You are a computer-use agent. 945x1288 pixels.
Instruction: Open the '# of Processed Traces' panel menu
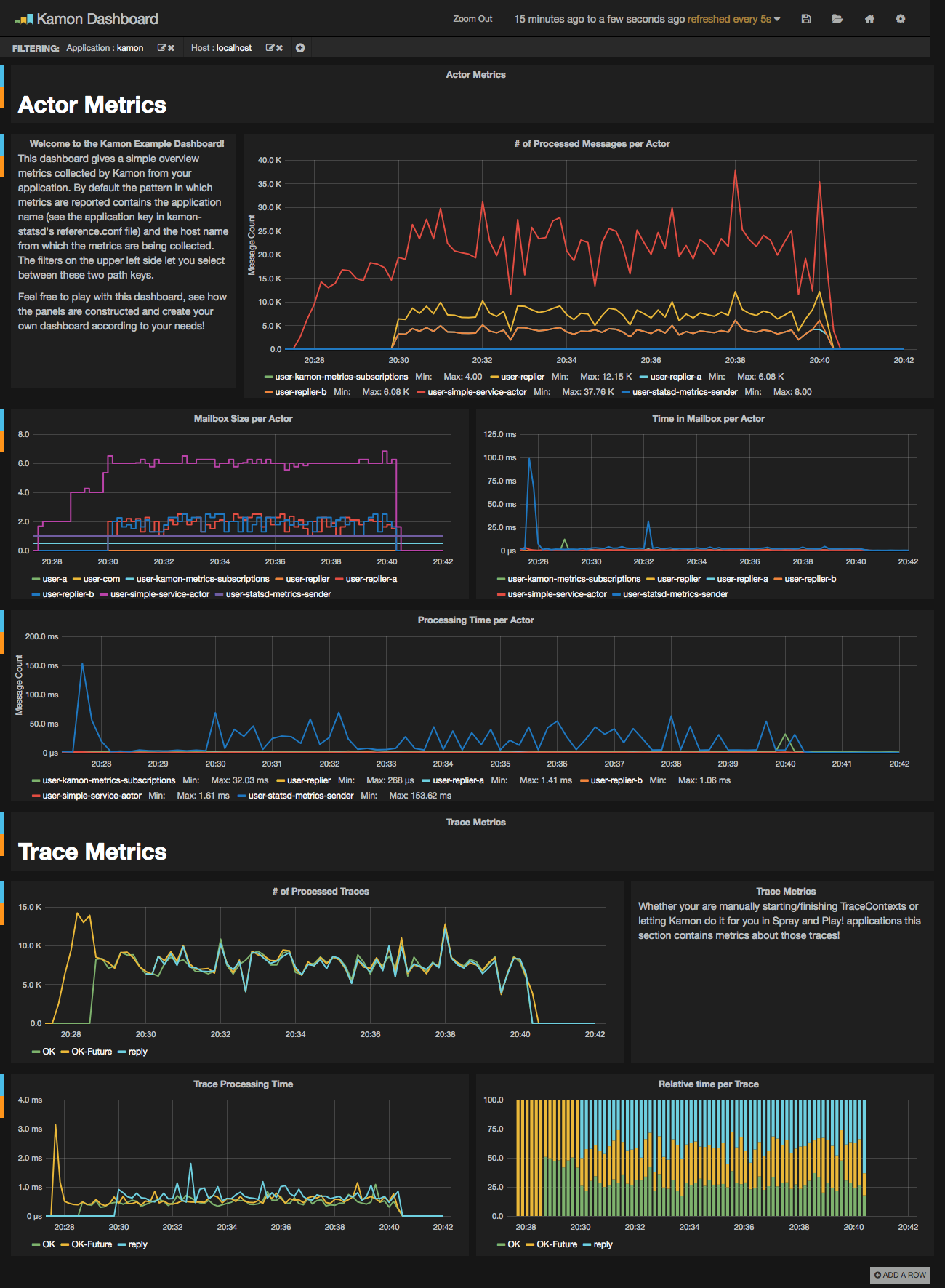coord(321,892)
